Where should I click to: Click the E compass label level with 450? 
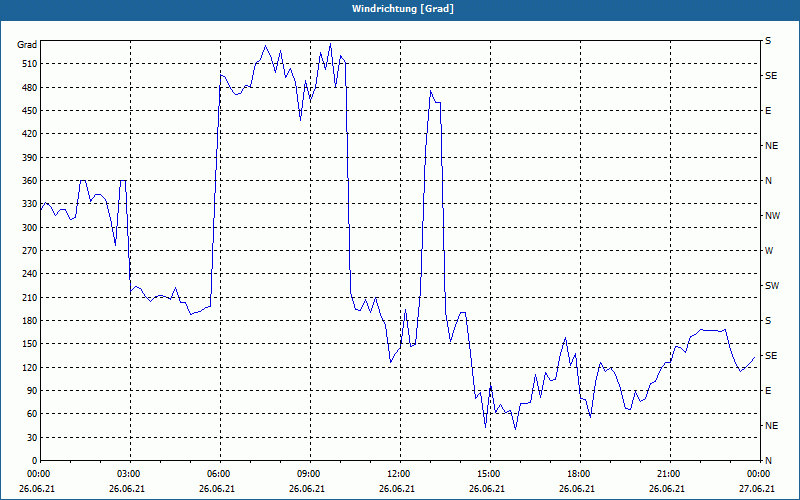(x=768, y=111)
